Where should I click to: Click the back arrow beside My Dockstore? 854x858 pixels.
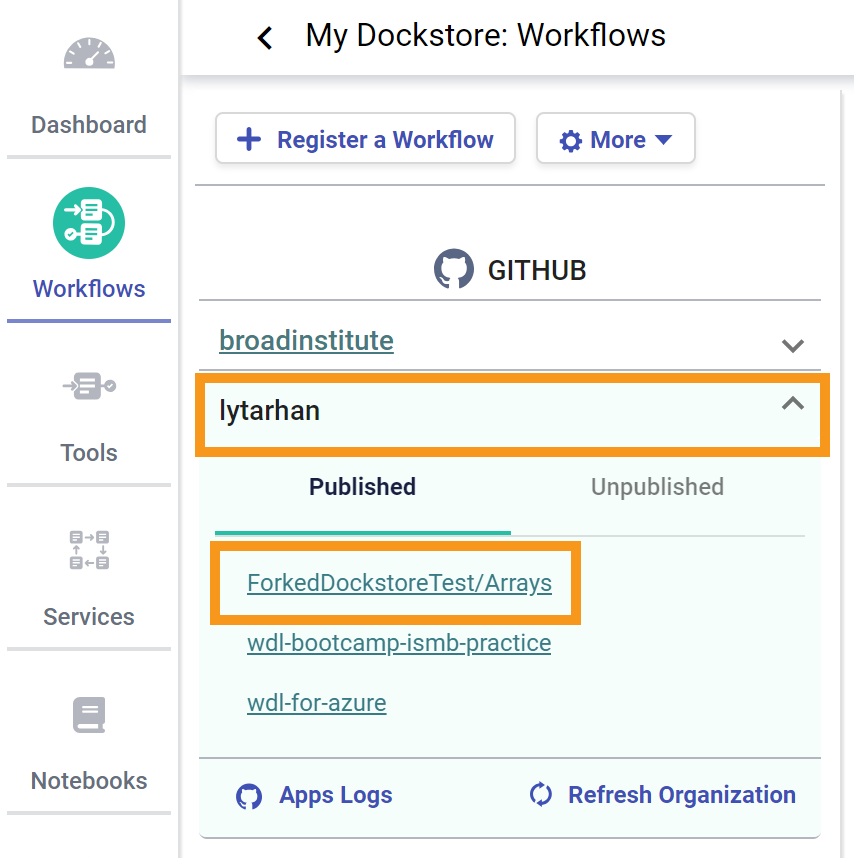pos(265,38)
